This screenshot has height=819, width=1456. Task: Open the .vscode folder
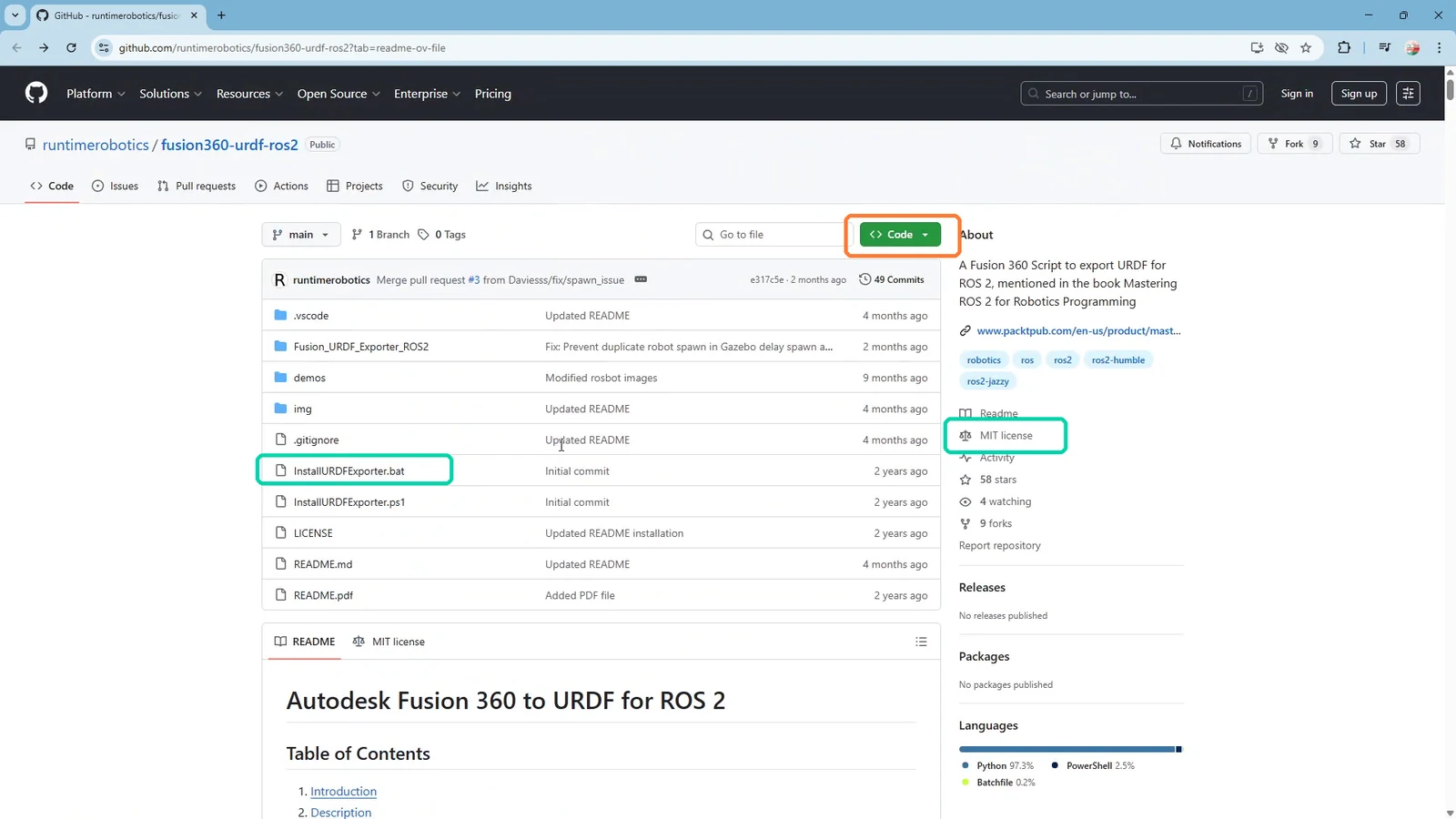click(311, 316)
